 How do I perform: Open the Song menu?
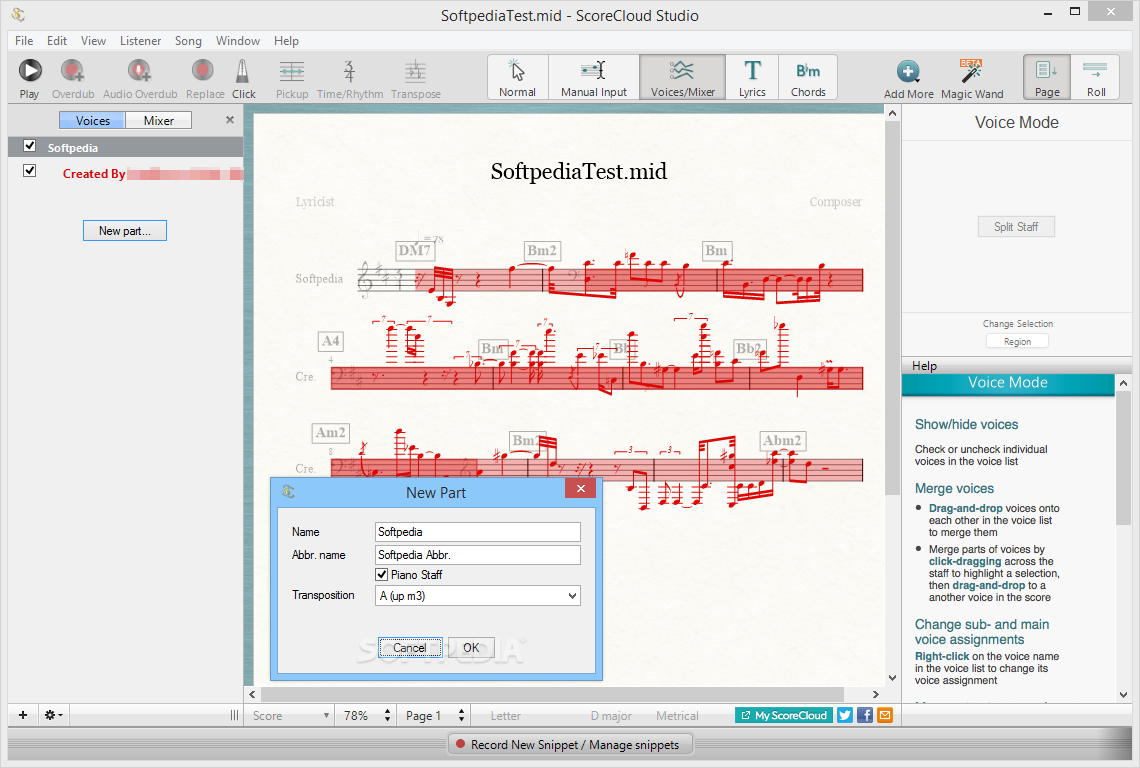click(x=188, y=41)
